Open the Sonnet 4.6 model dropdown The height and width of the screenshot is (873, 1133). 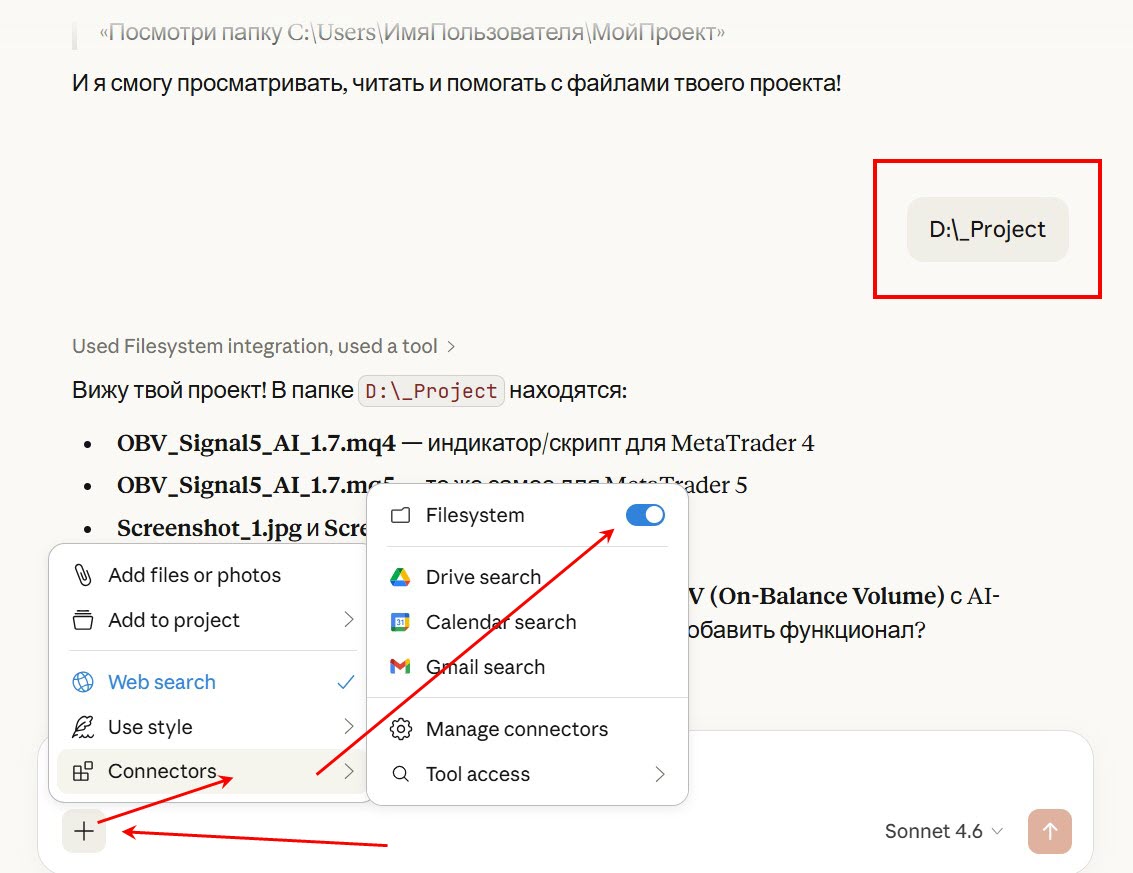tap(943, 831)
